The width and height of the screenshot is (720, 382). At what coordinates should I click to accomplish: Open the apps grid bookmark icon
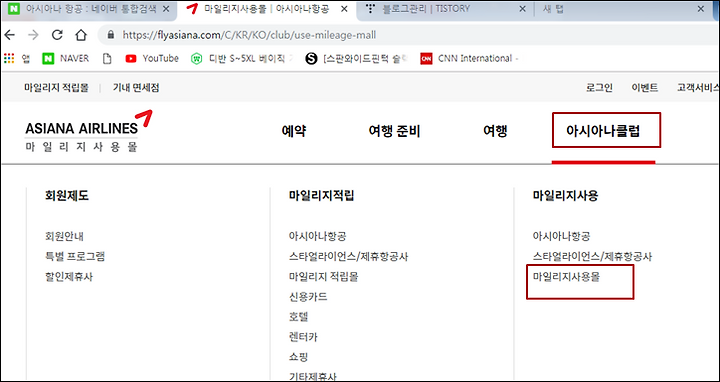[x=9, y=58]
